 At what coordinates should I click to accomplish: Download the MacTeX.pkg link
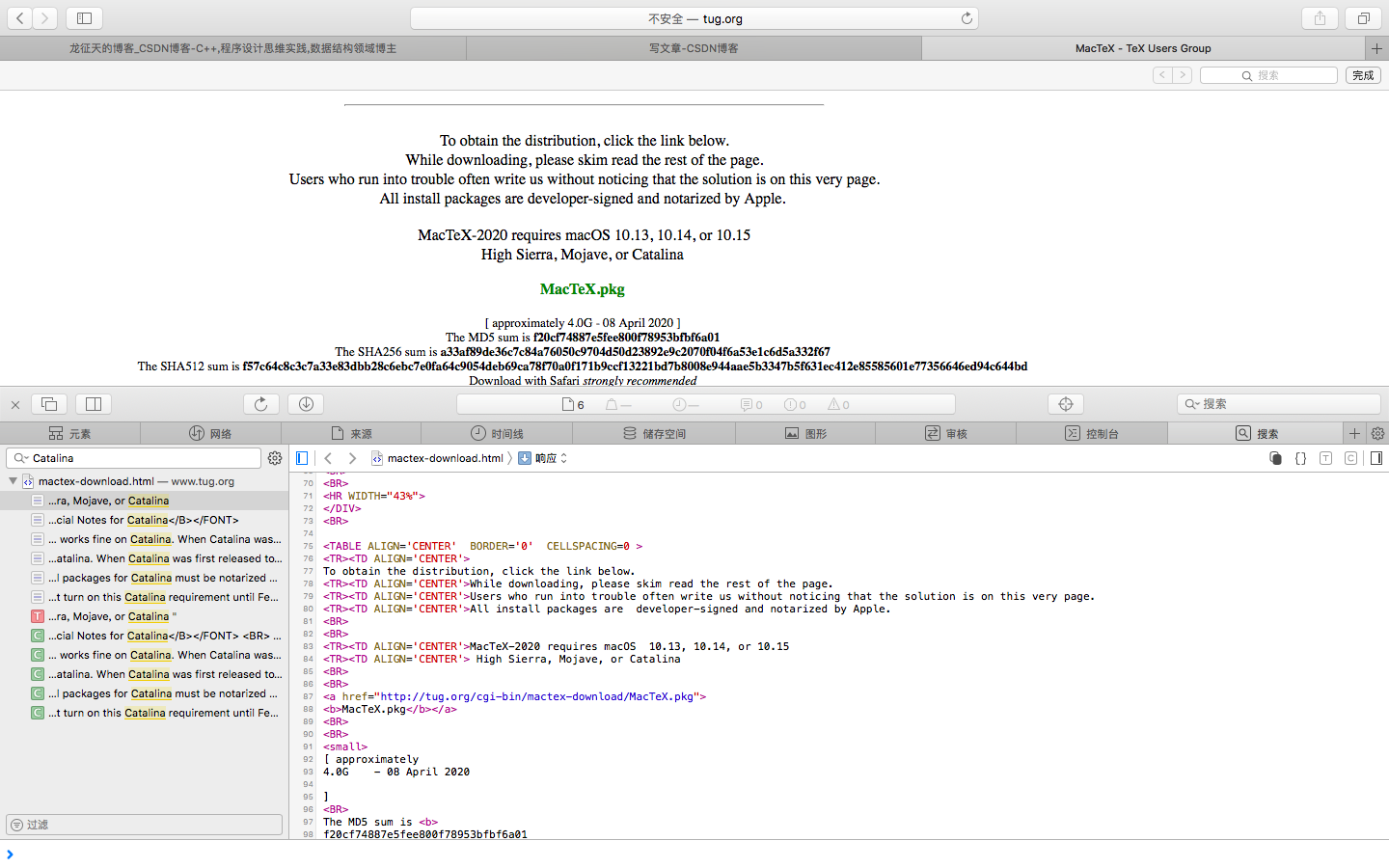(583, 289)
